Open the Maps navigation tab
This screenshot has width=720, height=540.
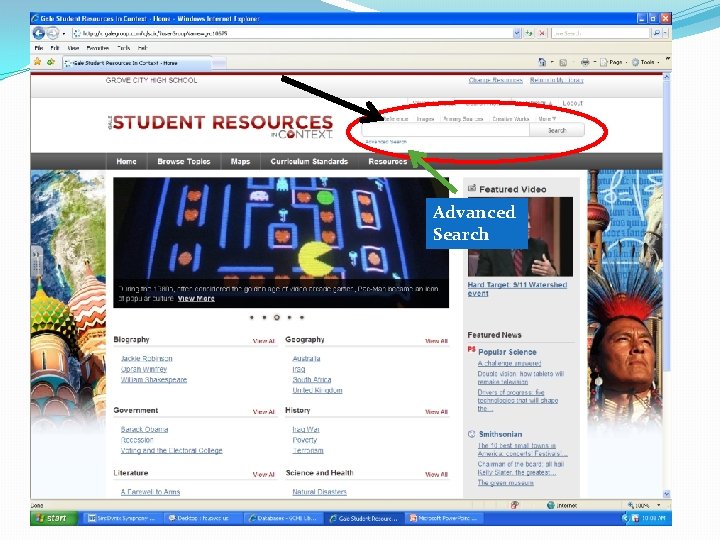click(x=240, y=161)
